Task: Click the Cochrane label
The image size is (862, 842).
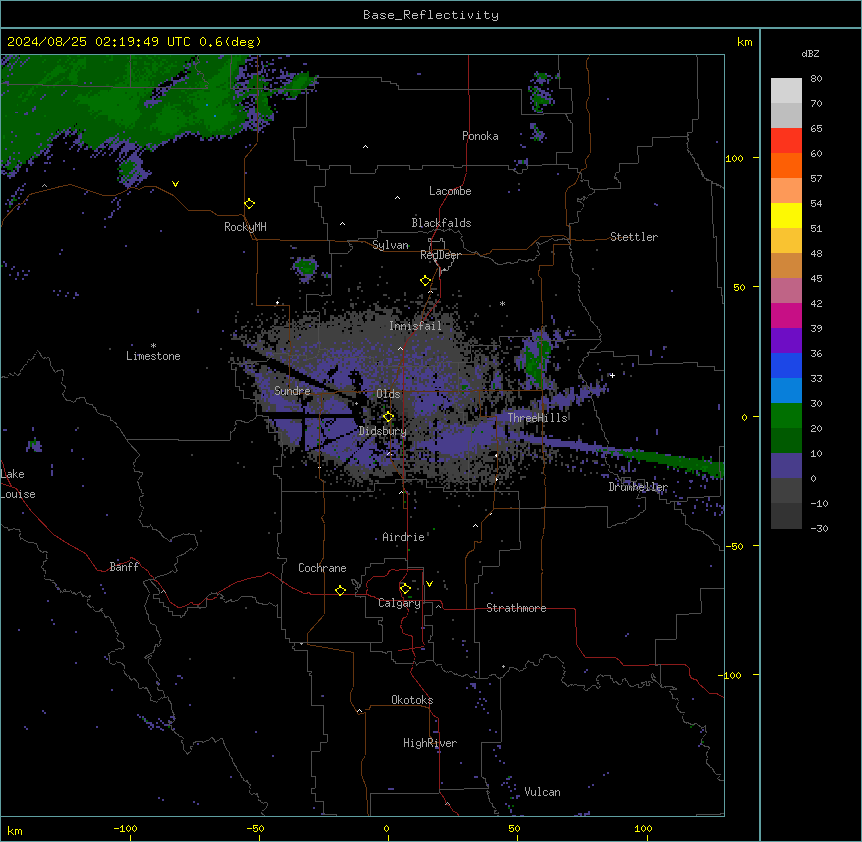Action: point(322,568)
